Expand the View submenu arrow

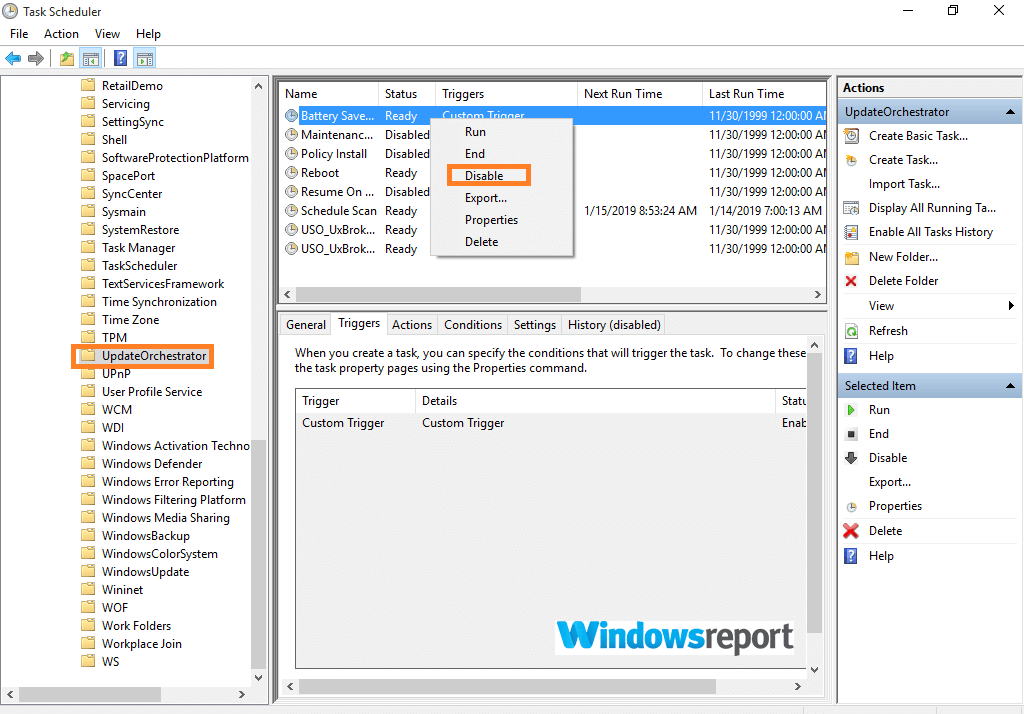1011,306
